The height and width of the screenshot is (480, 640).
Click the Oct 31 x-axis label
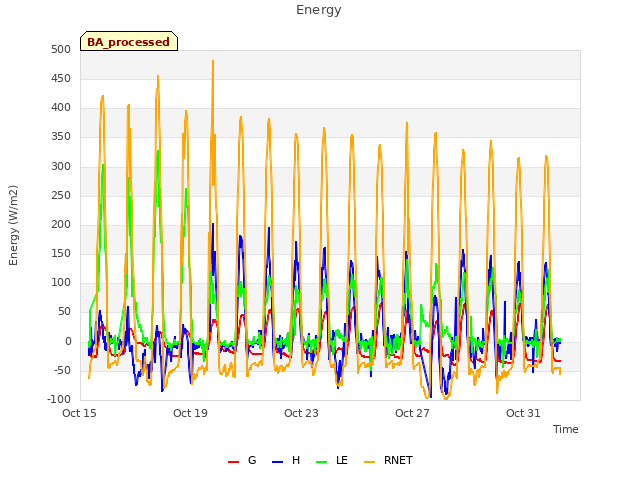(523, 413)
